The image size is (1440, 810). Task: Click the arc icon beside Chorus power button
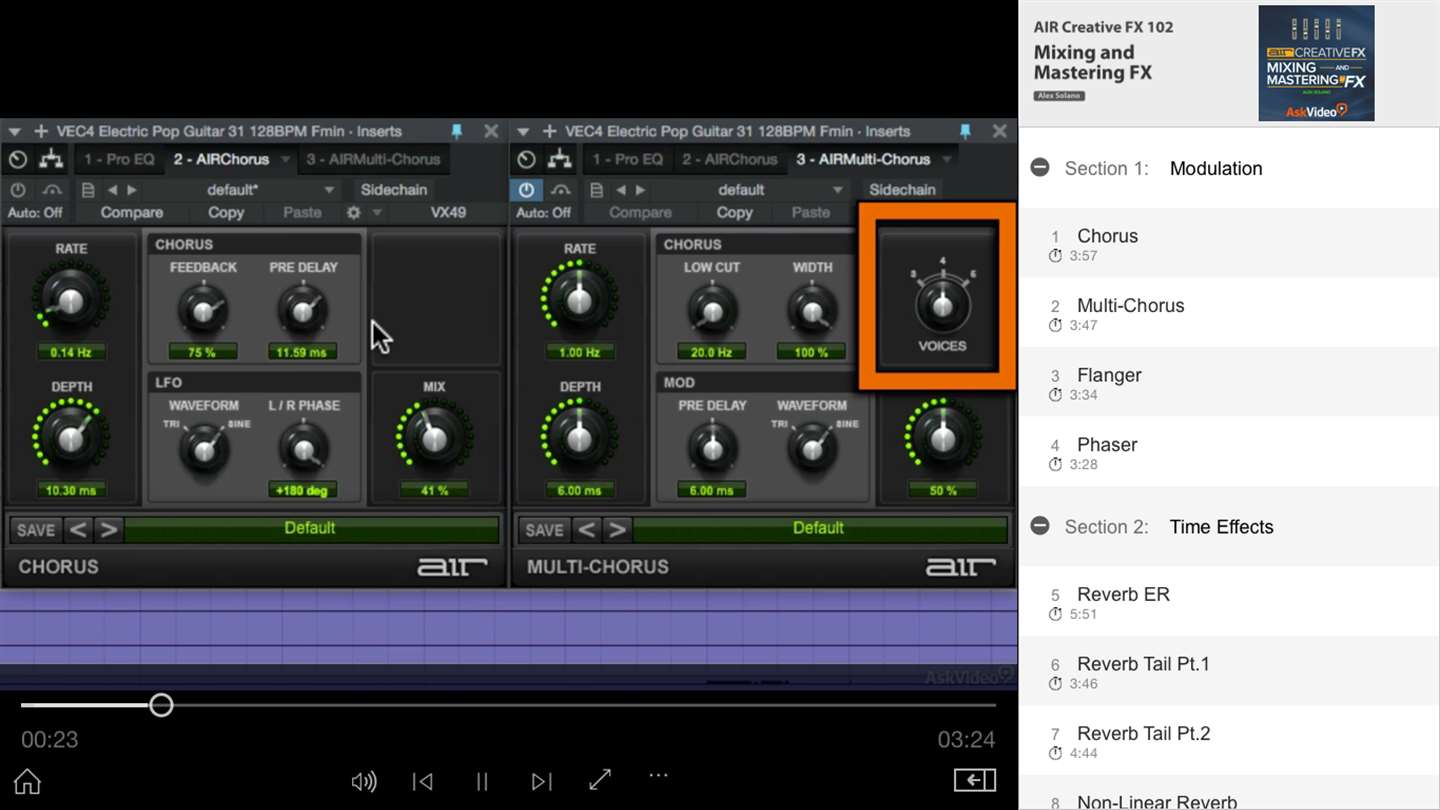point(52,190)
